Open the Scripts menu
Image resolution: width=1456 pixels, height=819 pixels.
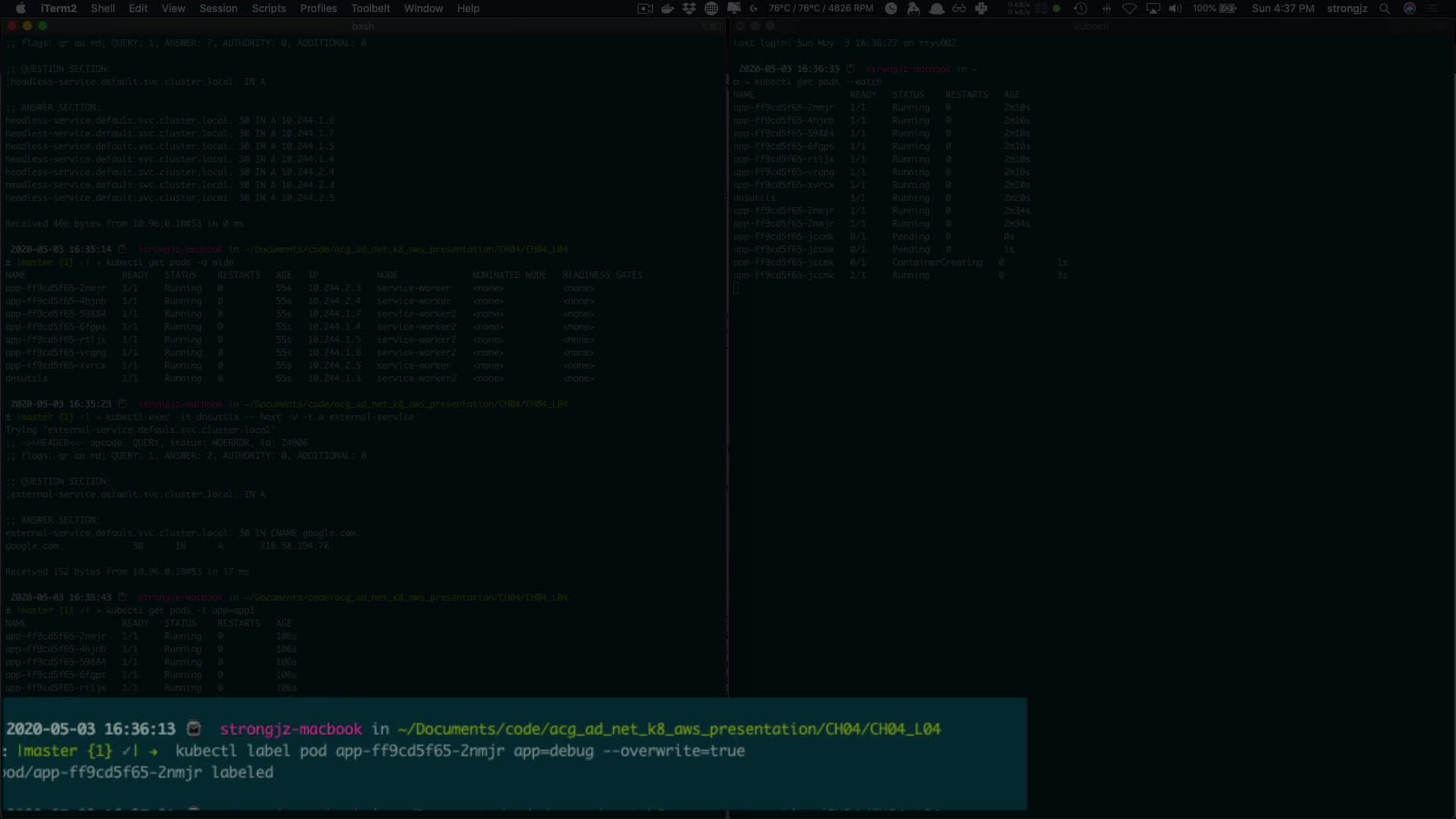click(268, 8)
